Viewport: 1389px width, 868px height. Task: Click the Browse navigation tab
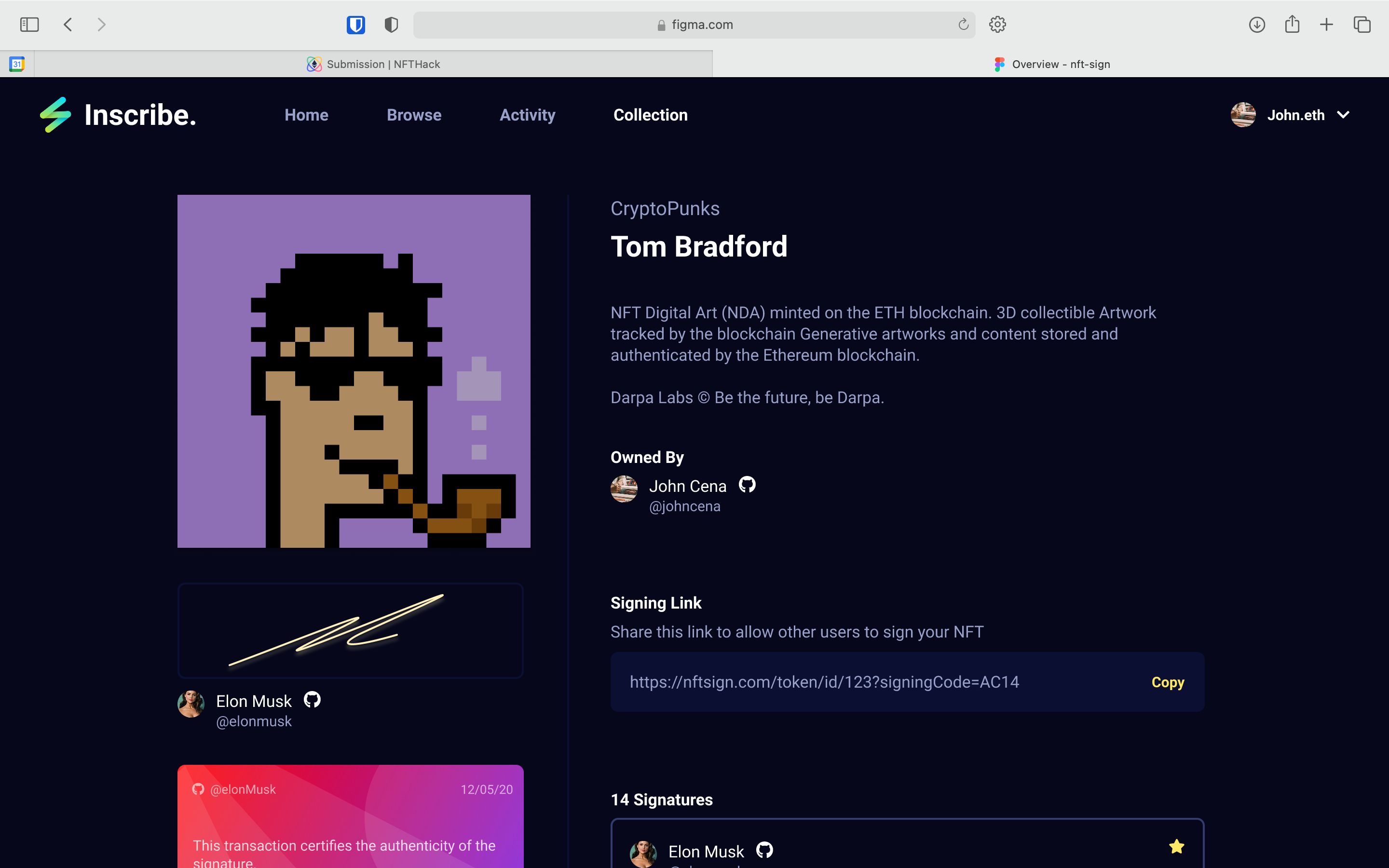tap(414, 114)
